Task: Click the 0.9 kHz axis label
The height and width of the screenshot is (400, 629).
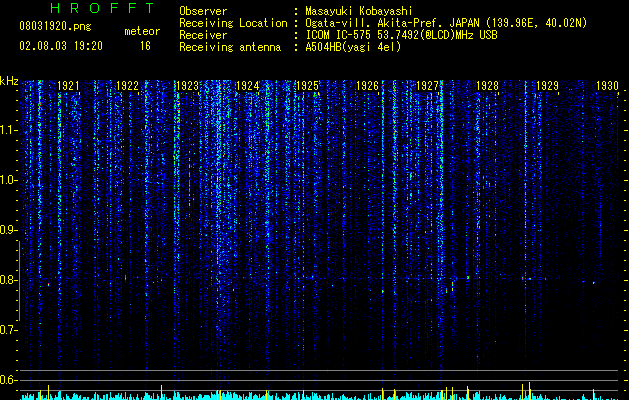Action: click(9, 230)
